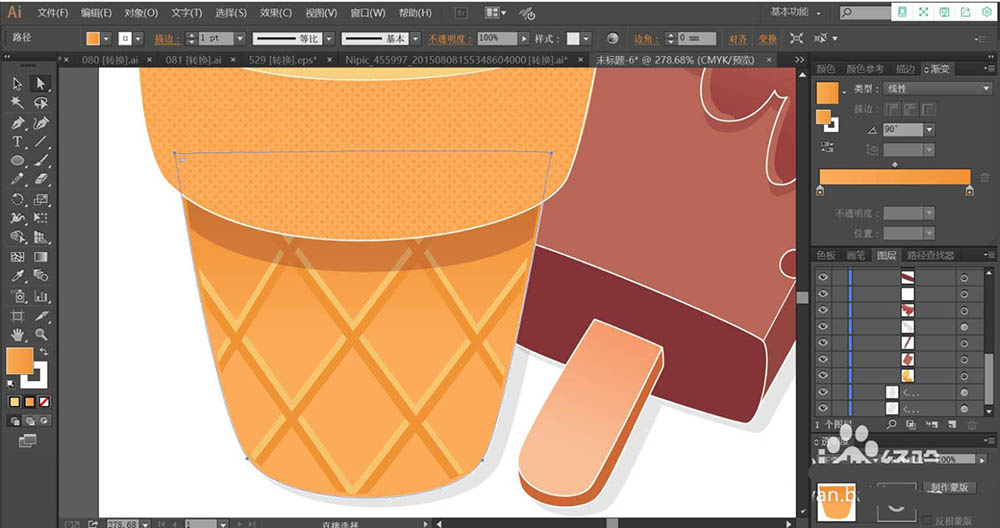Switch to the 路径查找器 panel tab
This screenshot has width=1000, height=528.
coord(930,255)
